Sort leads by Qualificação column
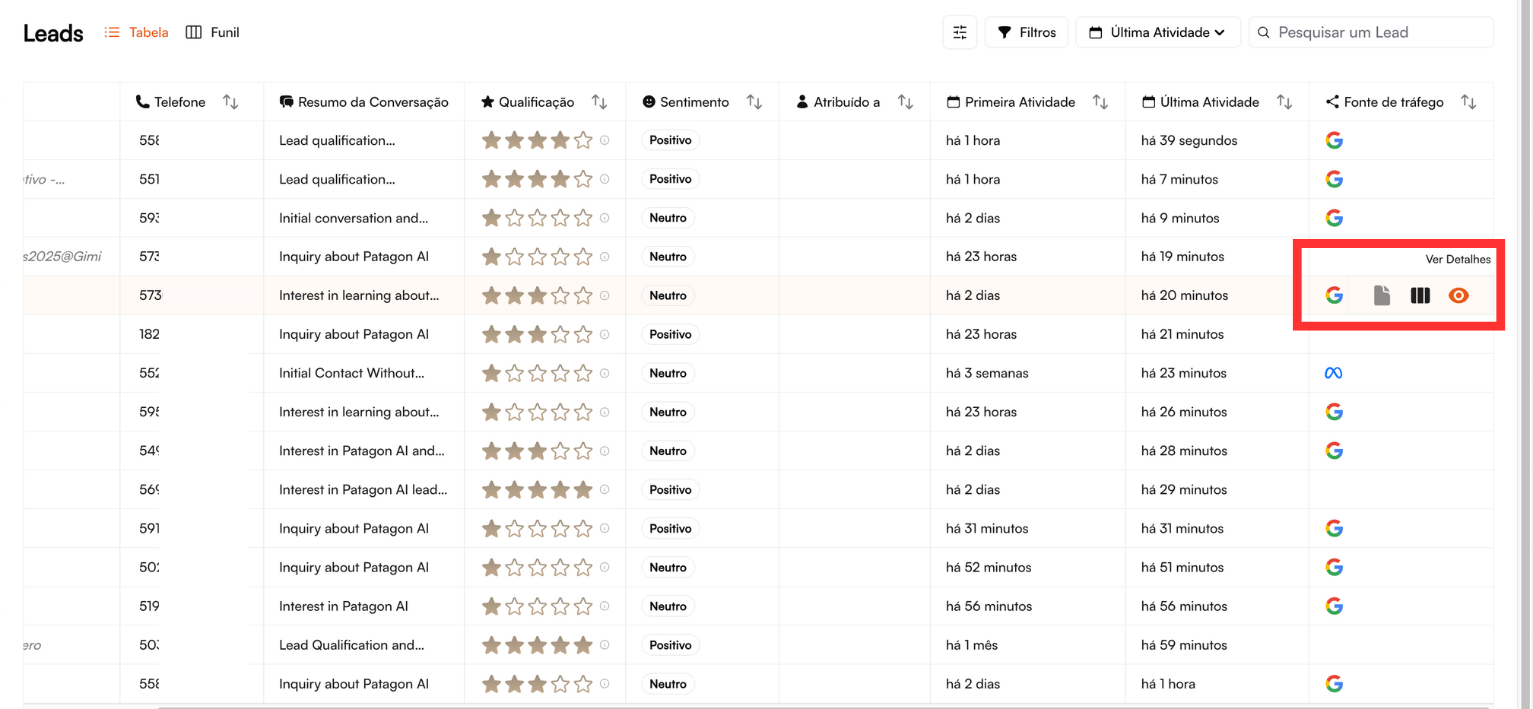Image resolution: width=1533 pixels, height=709 pixels. tap(599, 102)
